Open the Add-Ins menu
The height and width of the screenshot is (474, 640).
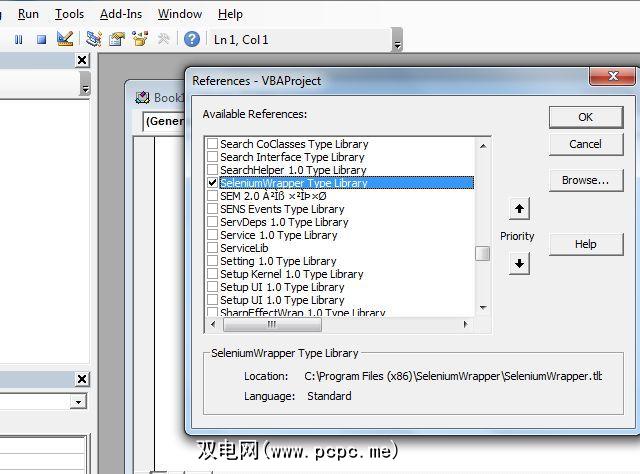[121, 14]
